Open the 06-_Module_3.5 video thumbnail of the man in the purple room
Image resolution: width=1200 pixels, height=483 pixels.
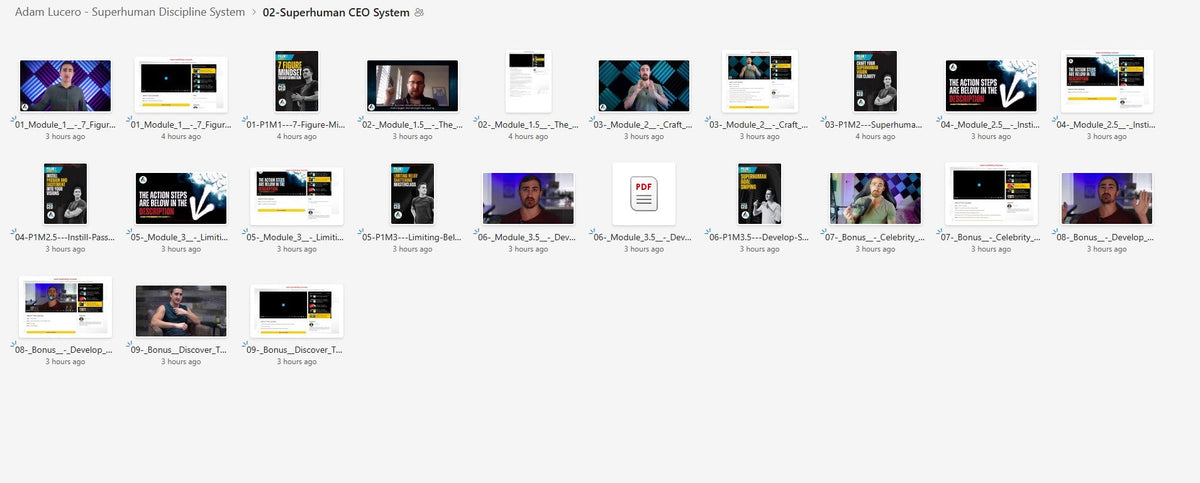(528, 198)
